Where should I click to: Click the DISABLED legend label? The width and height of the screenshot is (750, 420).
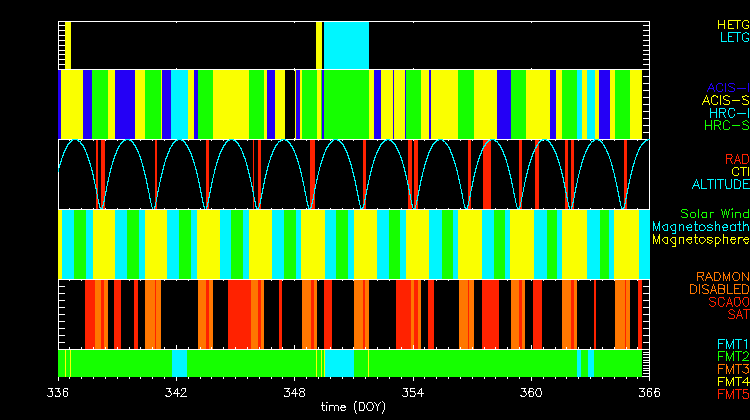click(x=717, y=289)
